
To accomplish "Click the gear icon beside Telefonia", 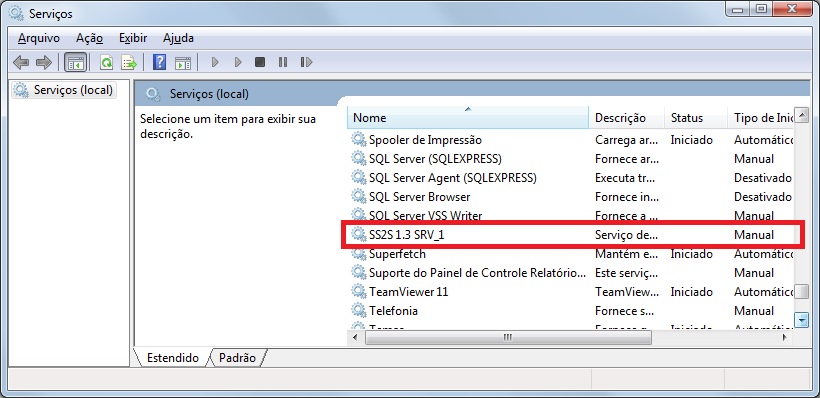I will click(x=358, y=311).
